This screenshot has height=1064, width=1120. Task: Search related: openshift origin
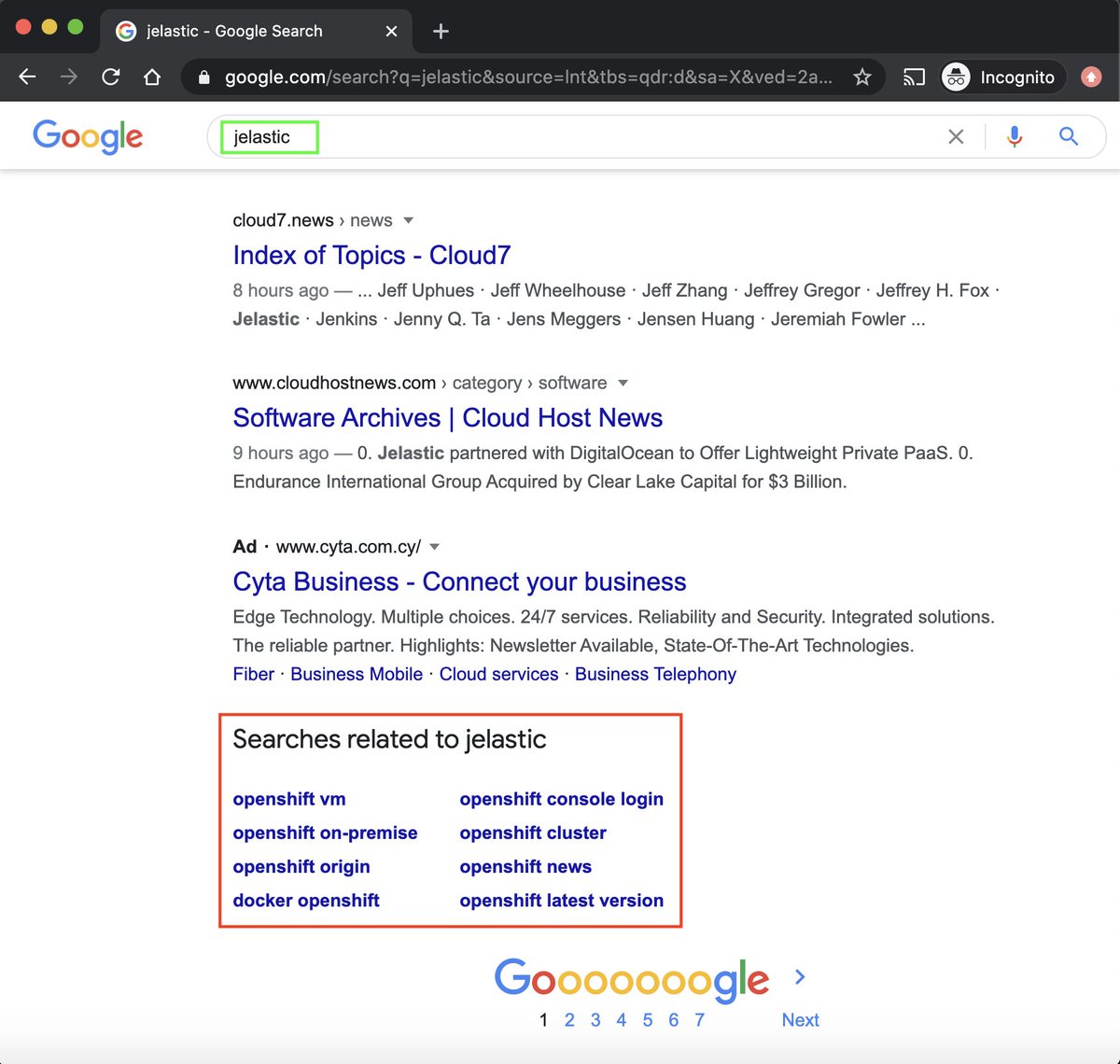pyautogui.click(x=301, y=866)
